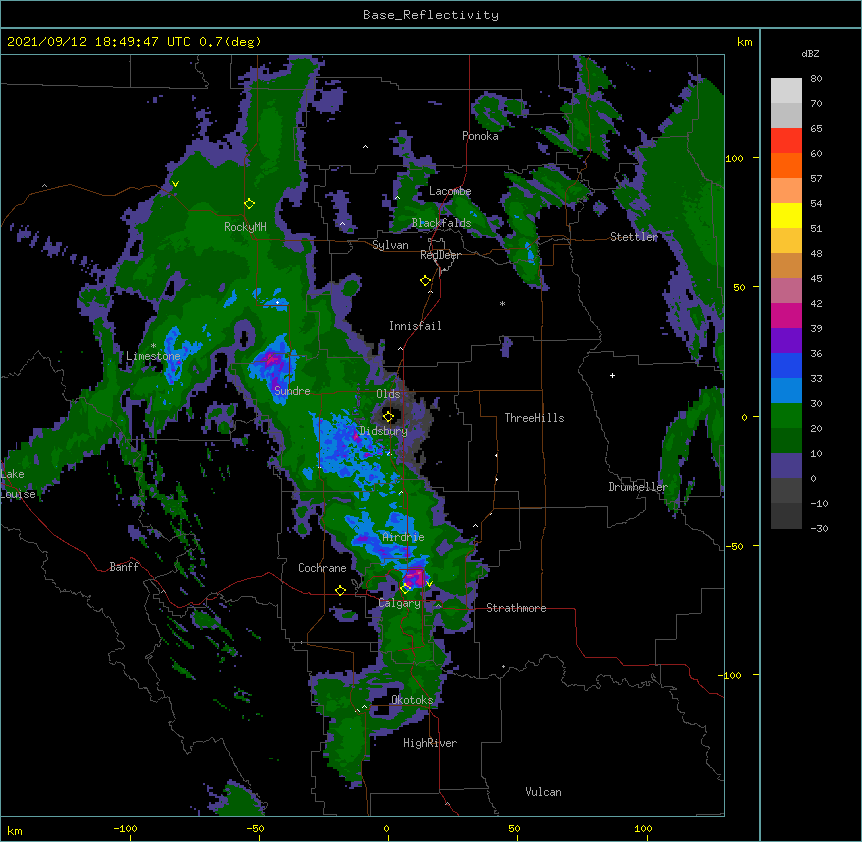The image size is (862, 842).
Task: Click the Airdrie city label
Action: (404, 537)
